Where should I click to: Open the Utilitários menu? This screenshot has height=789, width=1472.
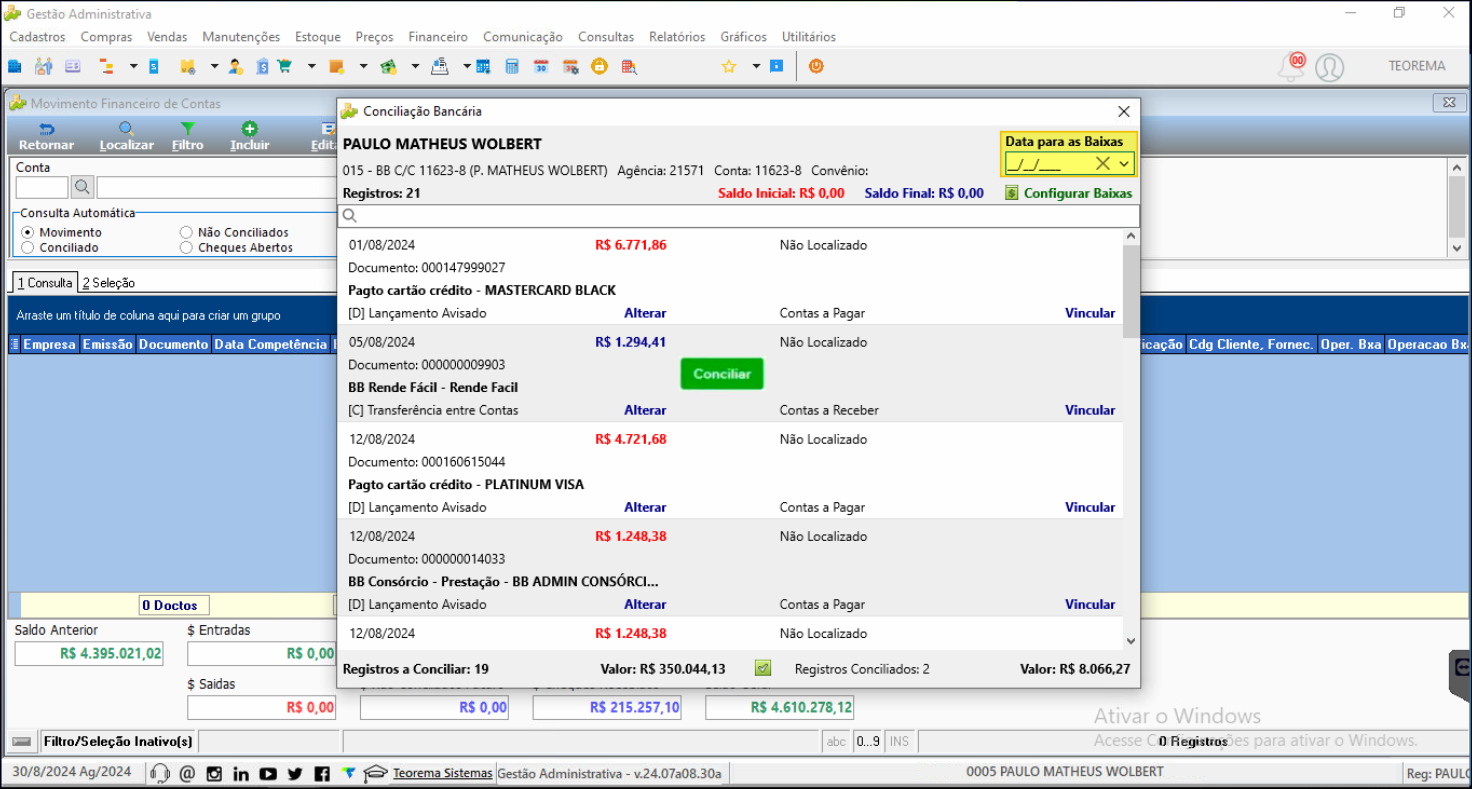809,37
